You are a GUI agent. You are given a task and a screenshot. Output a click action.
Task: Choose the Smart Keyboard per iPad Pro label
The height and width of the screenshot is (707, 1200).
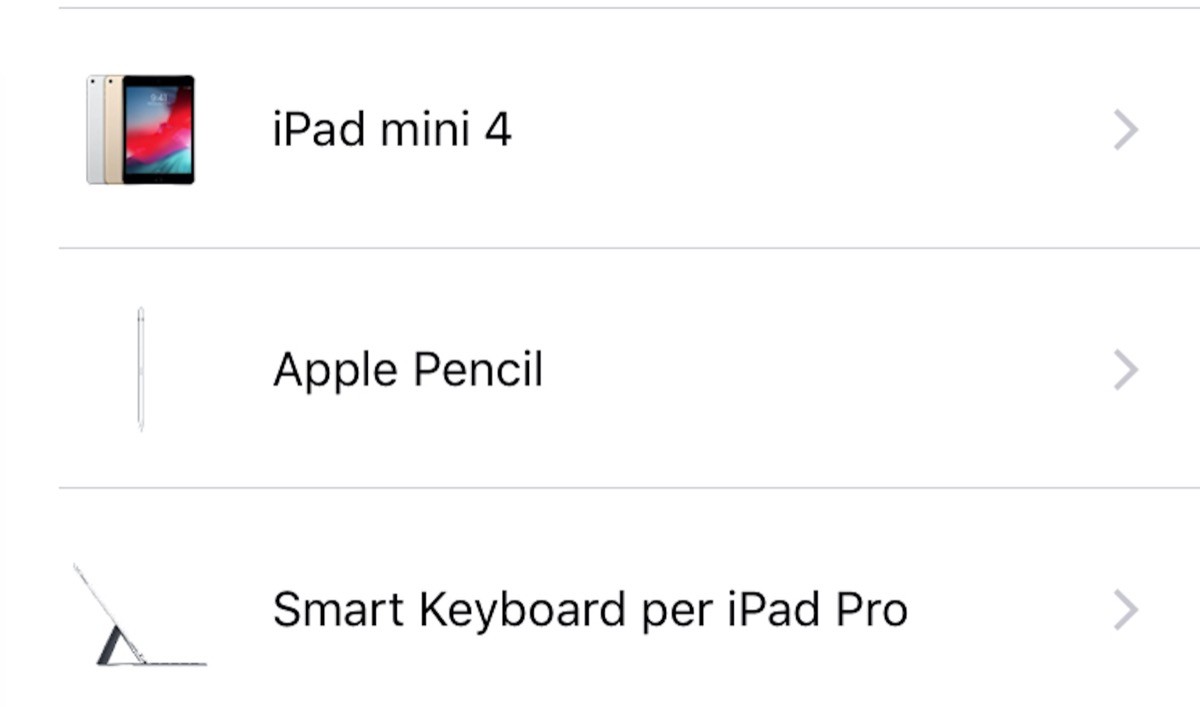tap(590, 610)
